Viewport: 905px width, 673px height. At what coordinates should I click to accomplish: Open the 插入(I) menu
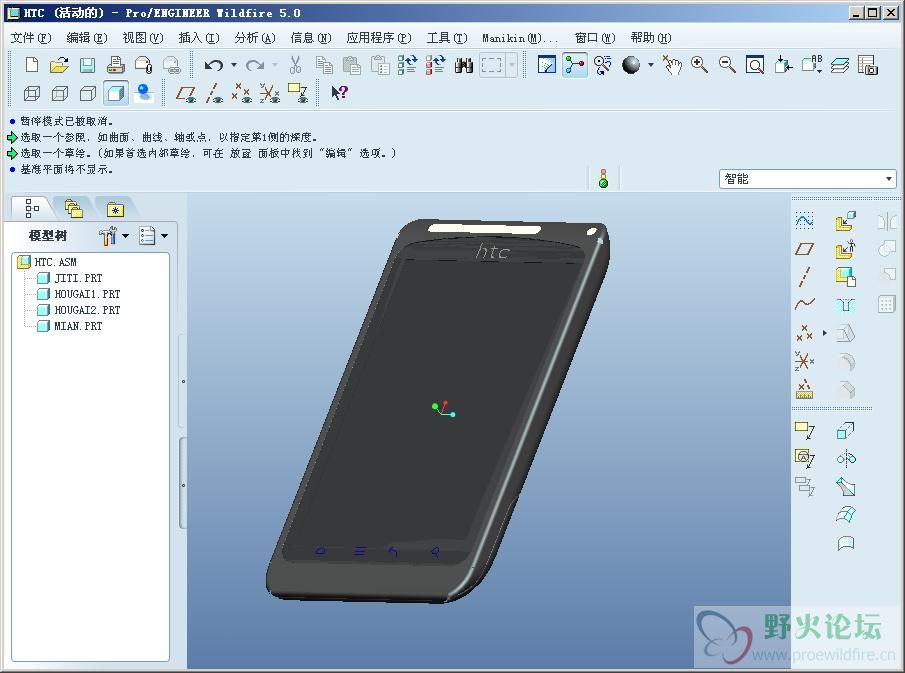pos(199,38)
